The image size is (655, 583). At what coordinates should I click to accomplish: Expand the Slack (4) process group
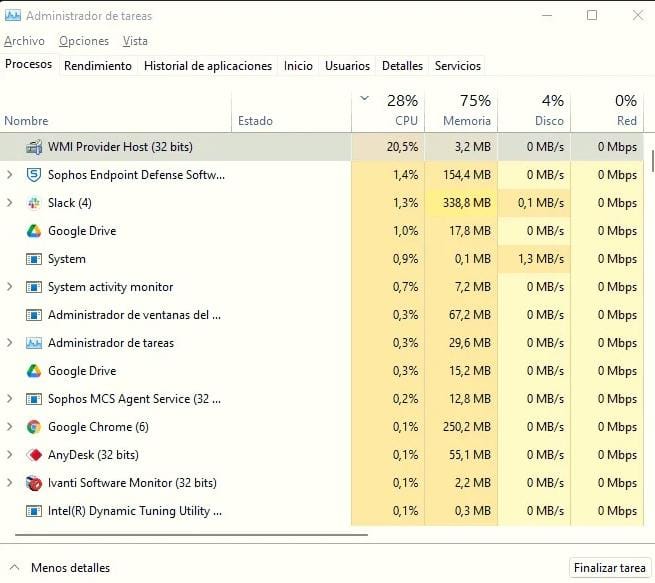click(x=10, y=203)
